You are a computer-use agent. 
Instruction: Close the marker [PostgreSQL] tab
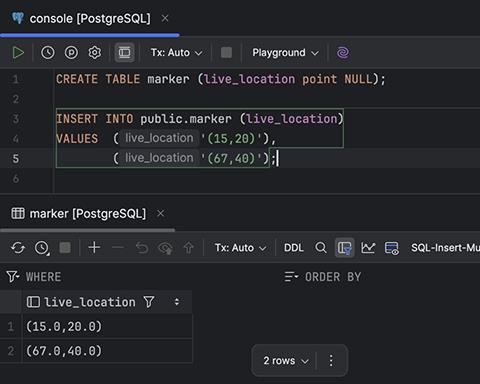coord(160,213)
